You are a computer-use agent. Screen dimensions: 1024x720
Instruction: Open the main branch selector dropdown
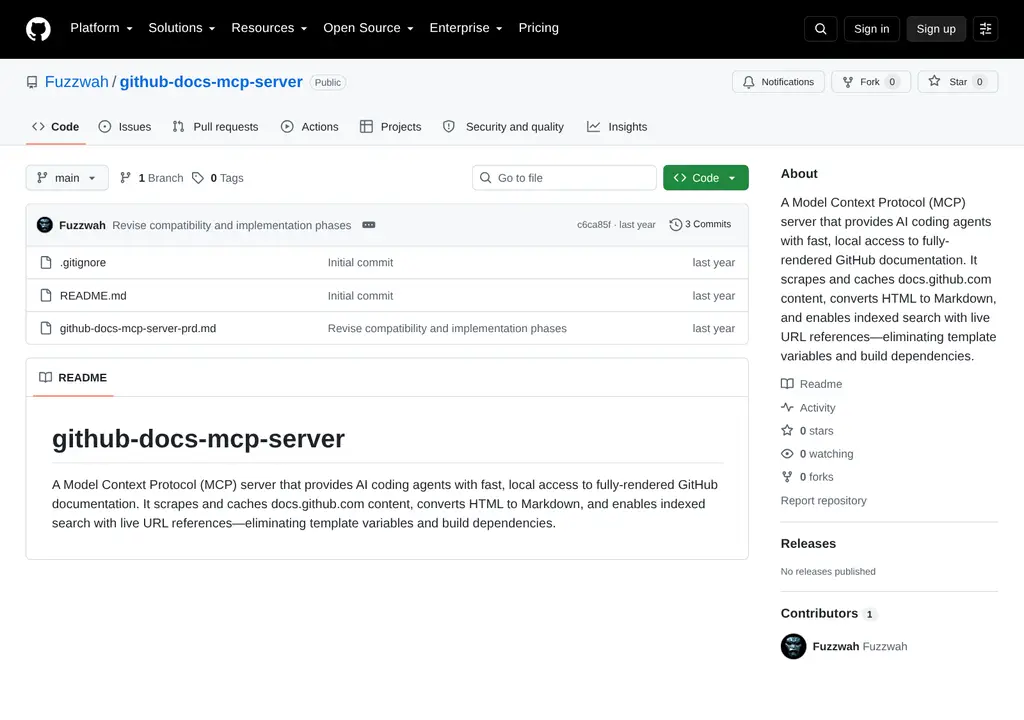tap(67, 178)
